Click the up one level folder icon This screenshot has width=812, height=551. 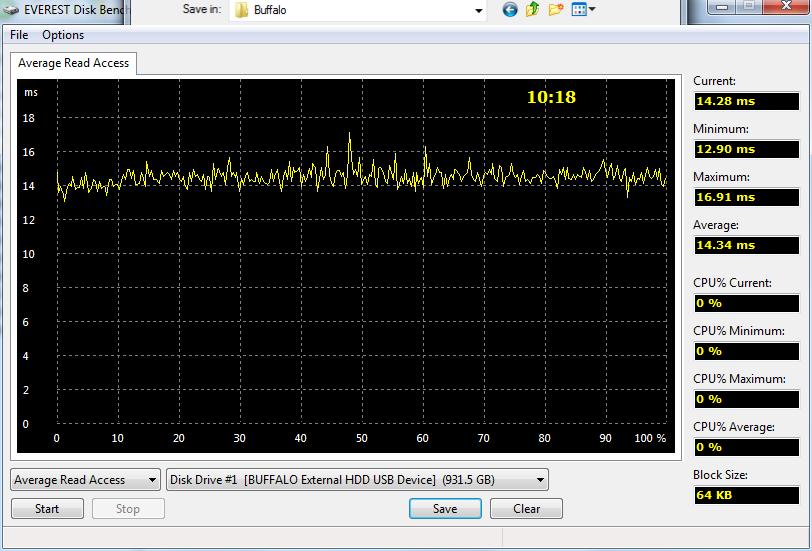(x=533, y=10)
